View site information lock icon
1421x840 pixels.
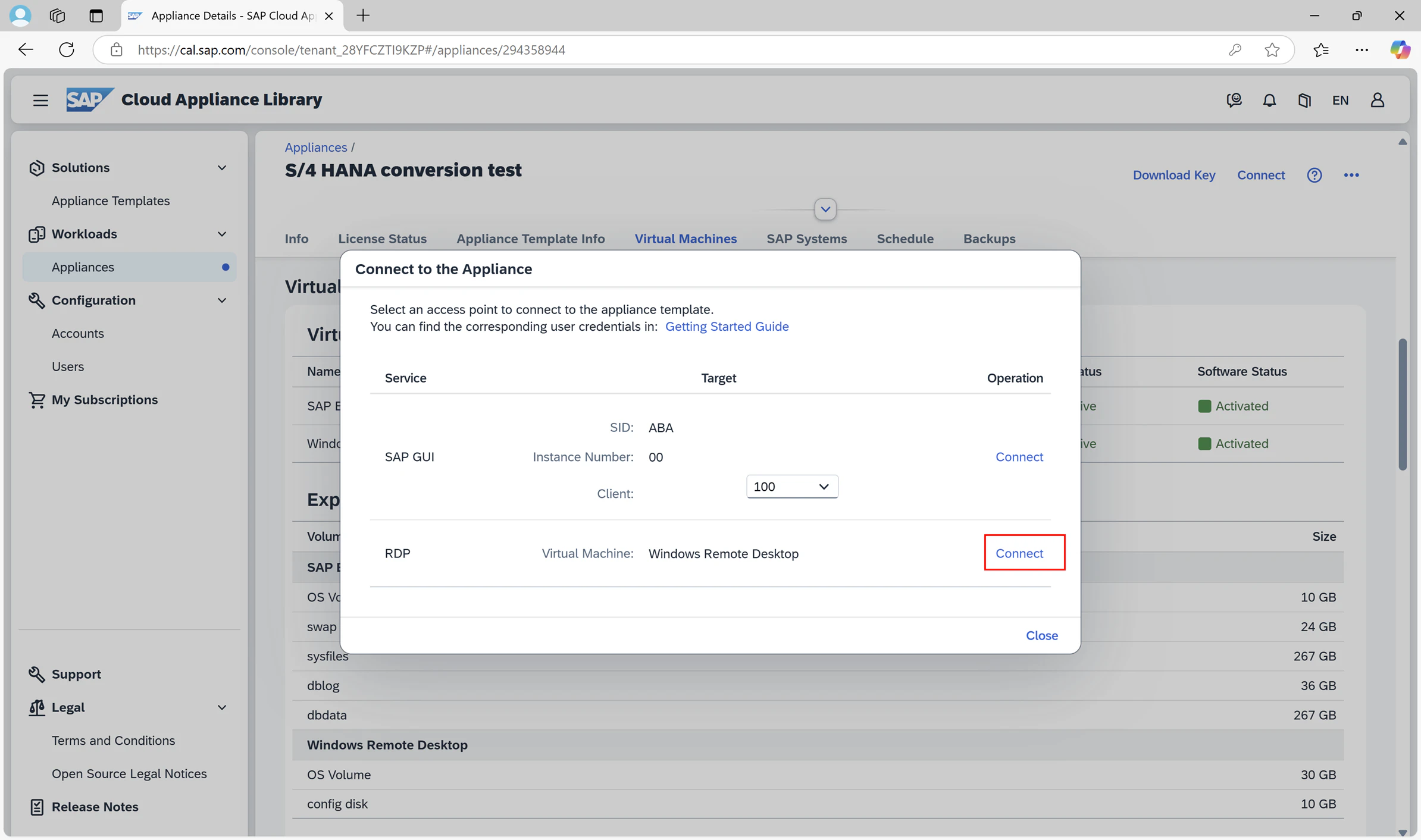pyautogui.click(x=117, y=50)
